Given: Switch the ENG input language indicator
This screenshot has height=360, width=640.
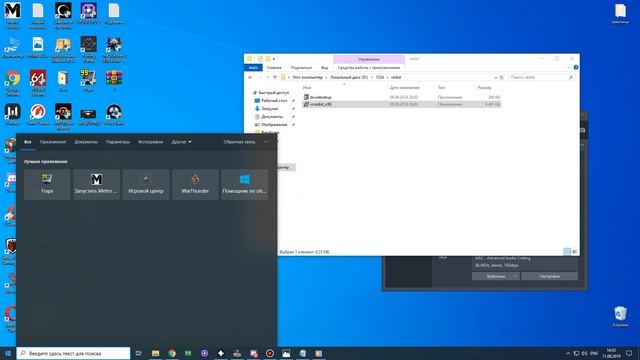Looking at the screenshot, I should tap(594, 353).
